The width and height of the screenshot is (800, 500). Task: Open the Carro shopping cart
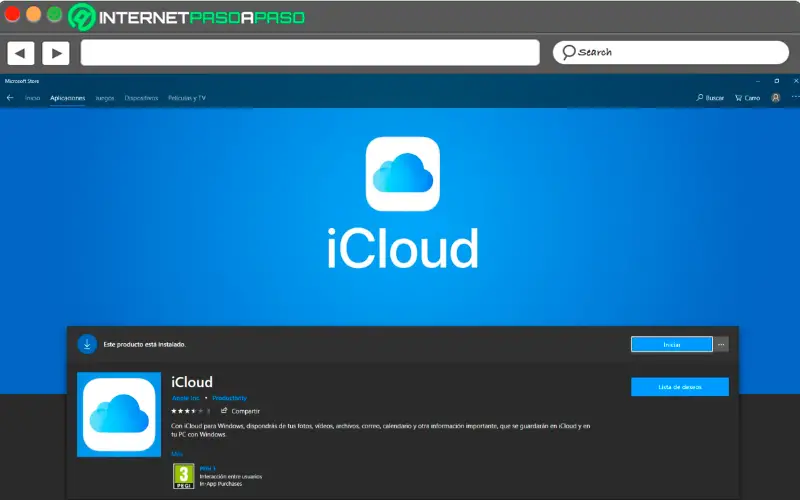[x=747, y=97]
